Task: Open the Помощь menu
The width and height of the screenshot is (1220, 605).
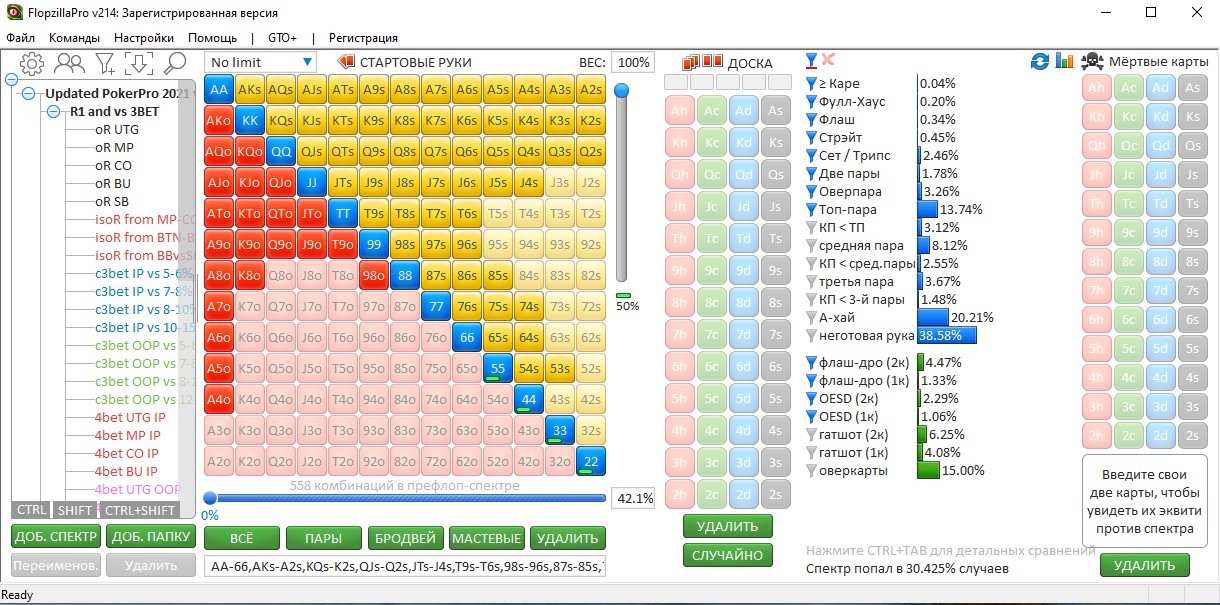Action: click(213, 37)
